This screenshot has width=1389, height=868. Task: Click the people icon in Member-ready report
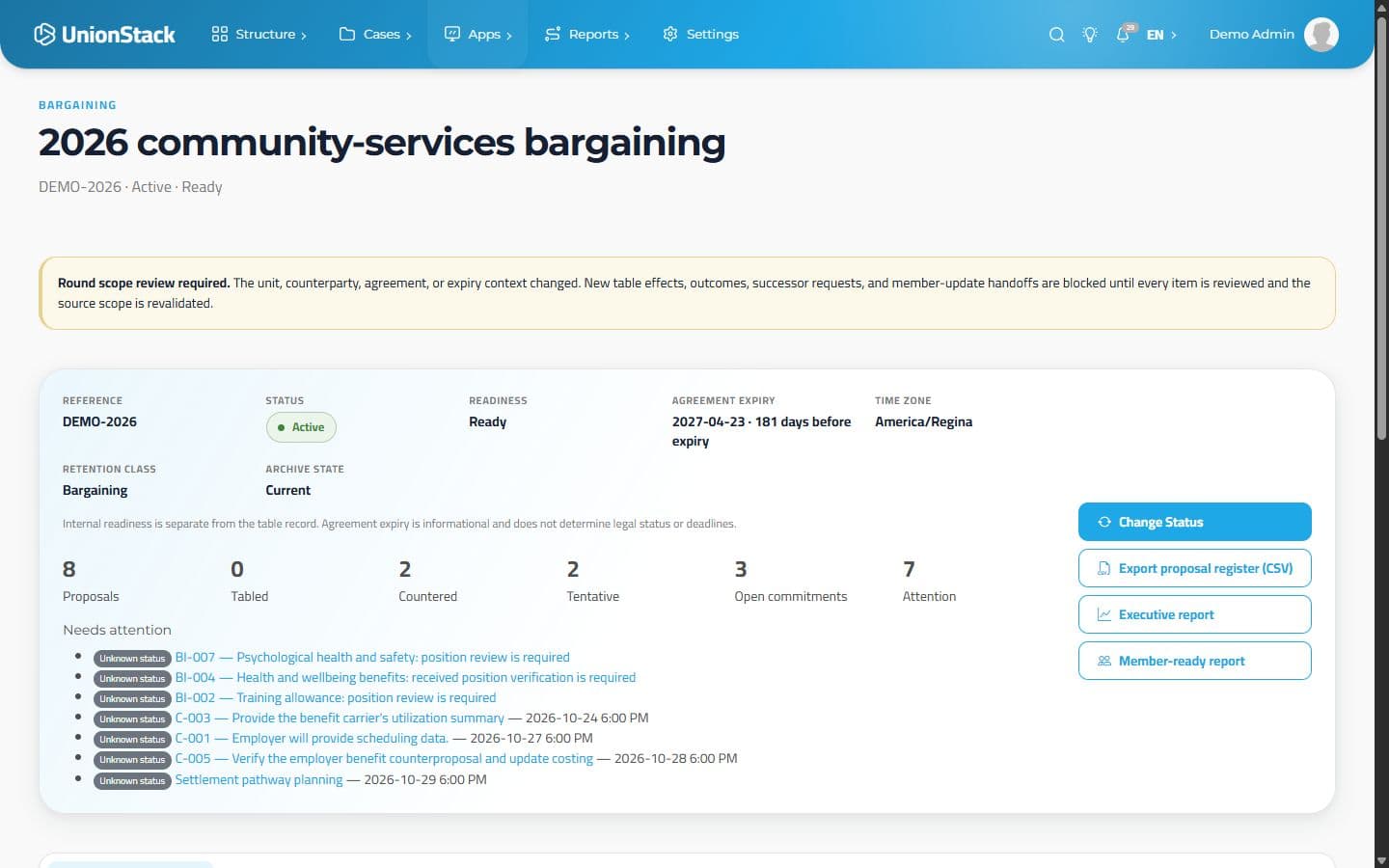tap(1104, 661)
